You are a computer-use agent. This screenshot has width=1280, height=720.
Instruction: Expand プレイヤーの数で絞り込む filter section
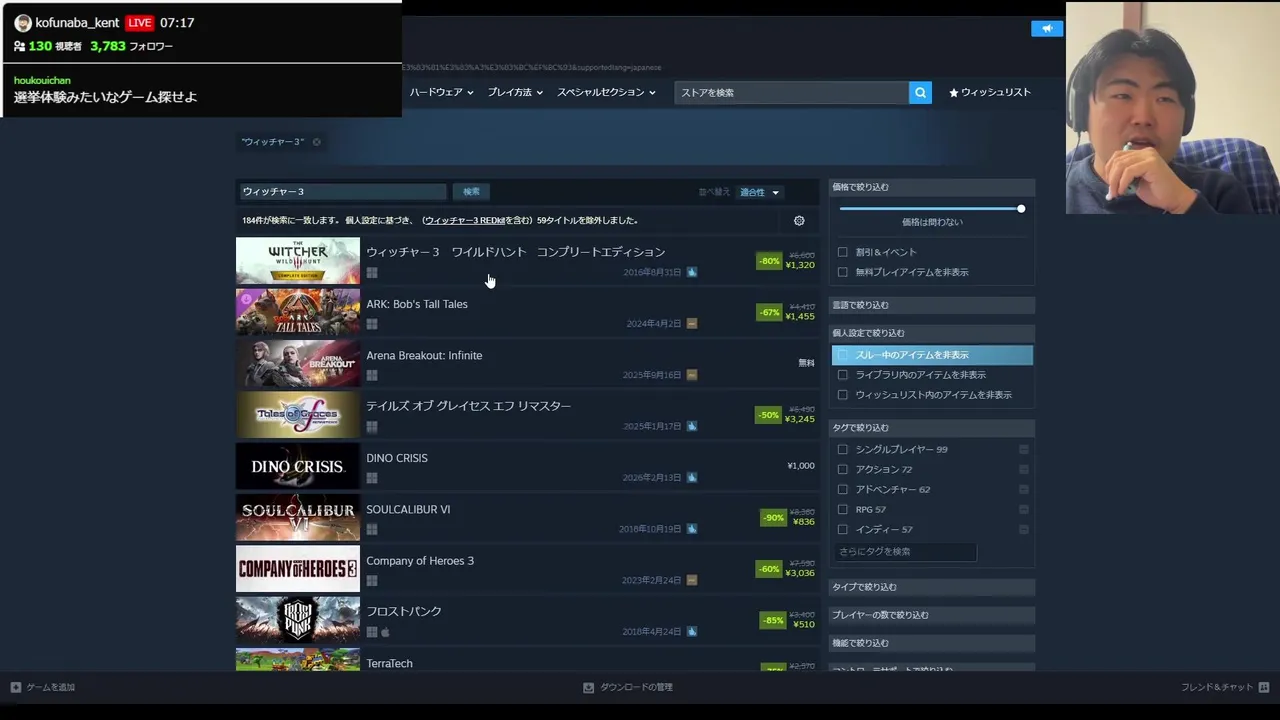932,615
